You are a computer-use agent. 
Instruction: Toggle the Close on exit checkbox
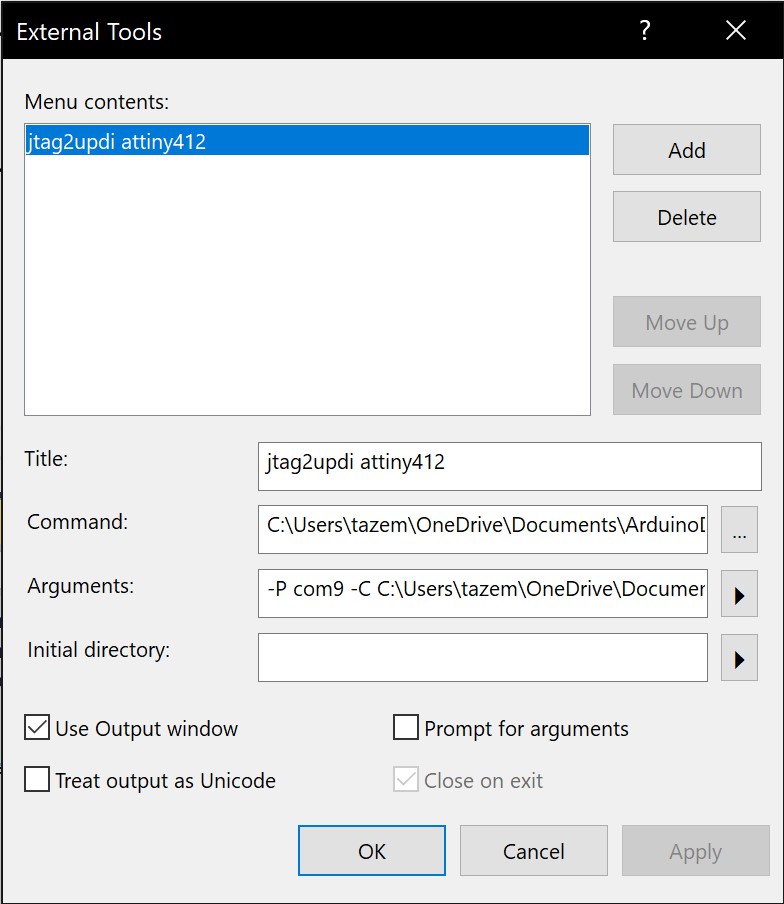(406, 779)
